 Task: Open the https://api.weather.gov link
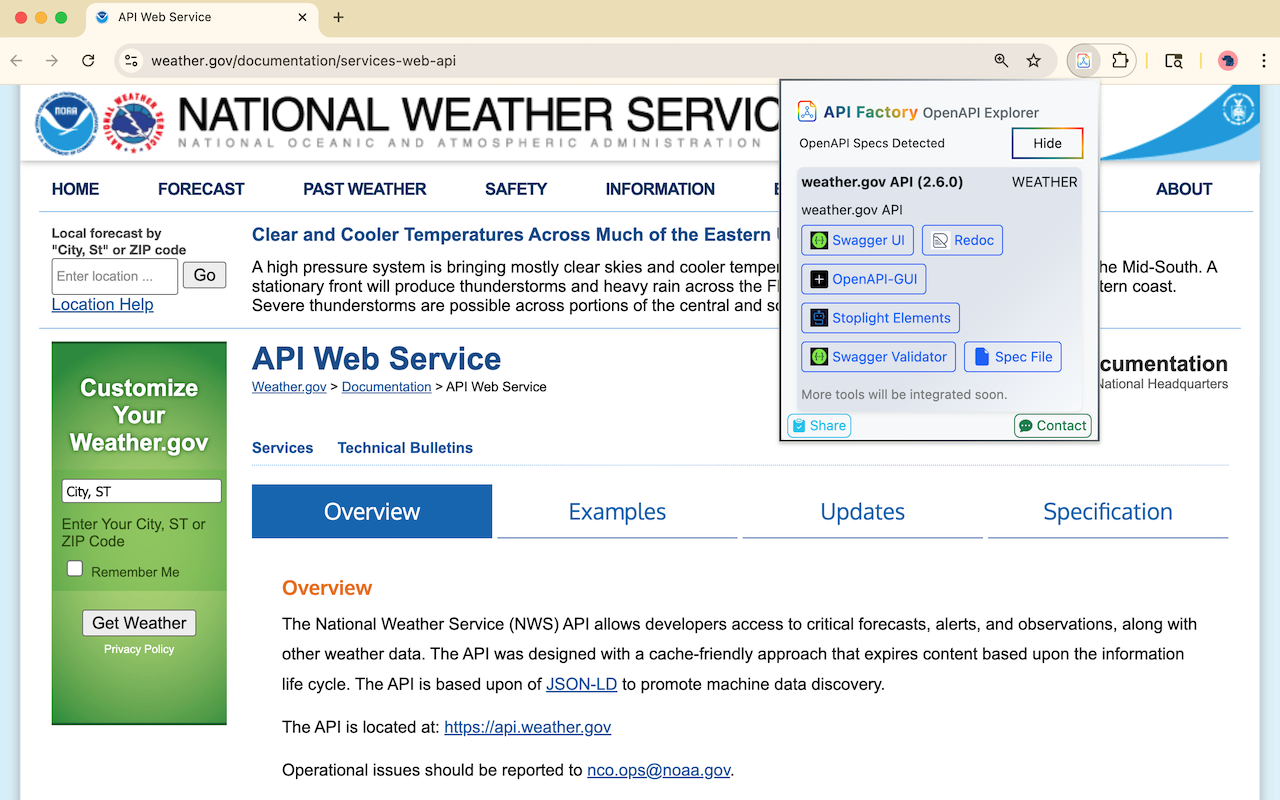[x=528, y=727]
